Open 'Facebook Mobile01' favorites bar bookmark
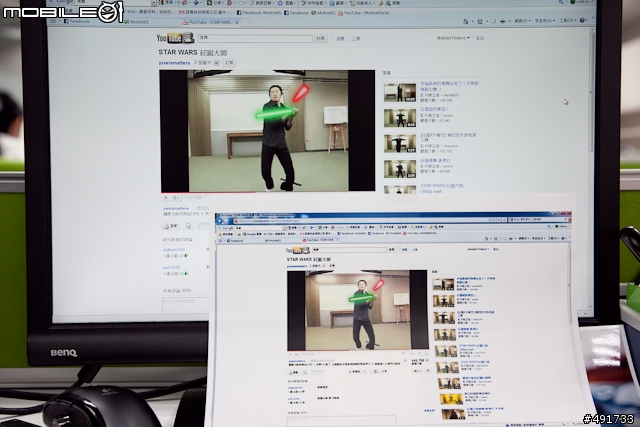This screenshot has height=427, width=640. coord(259,13)
